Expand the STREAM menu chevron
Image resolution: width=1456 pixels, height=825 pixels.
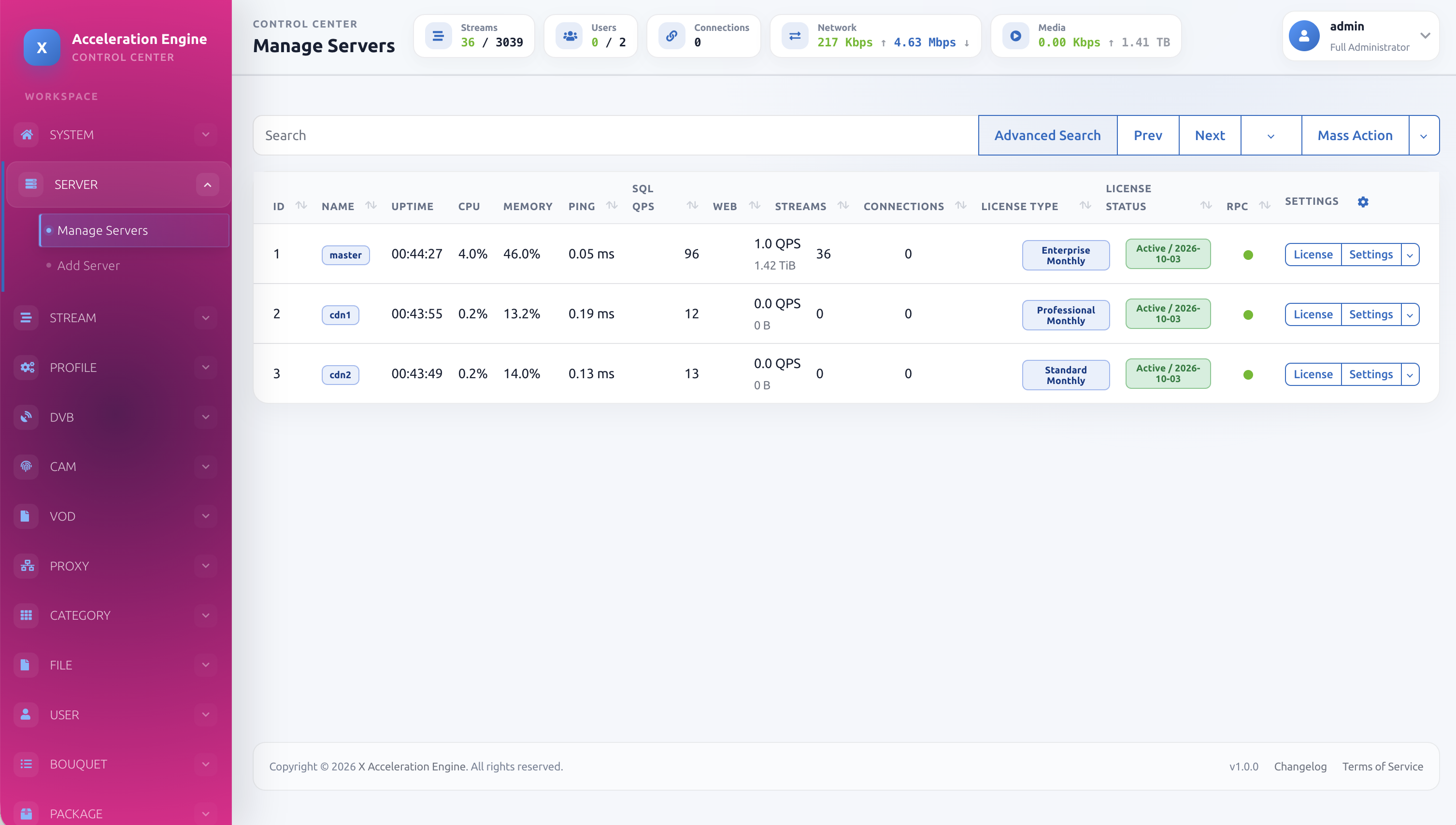click(206, 318)
